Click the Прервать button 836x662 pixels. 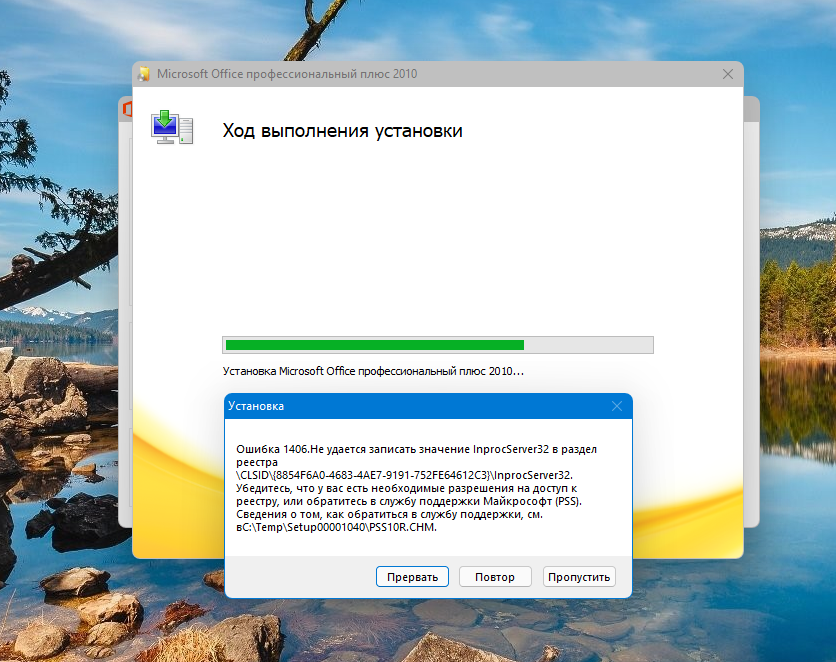(412, 577)
